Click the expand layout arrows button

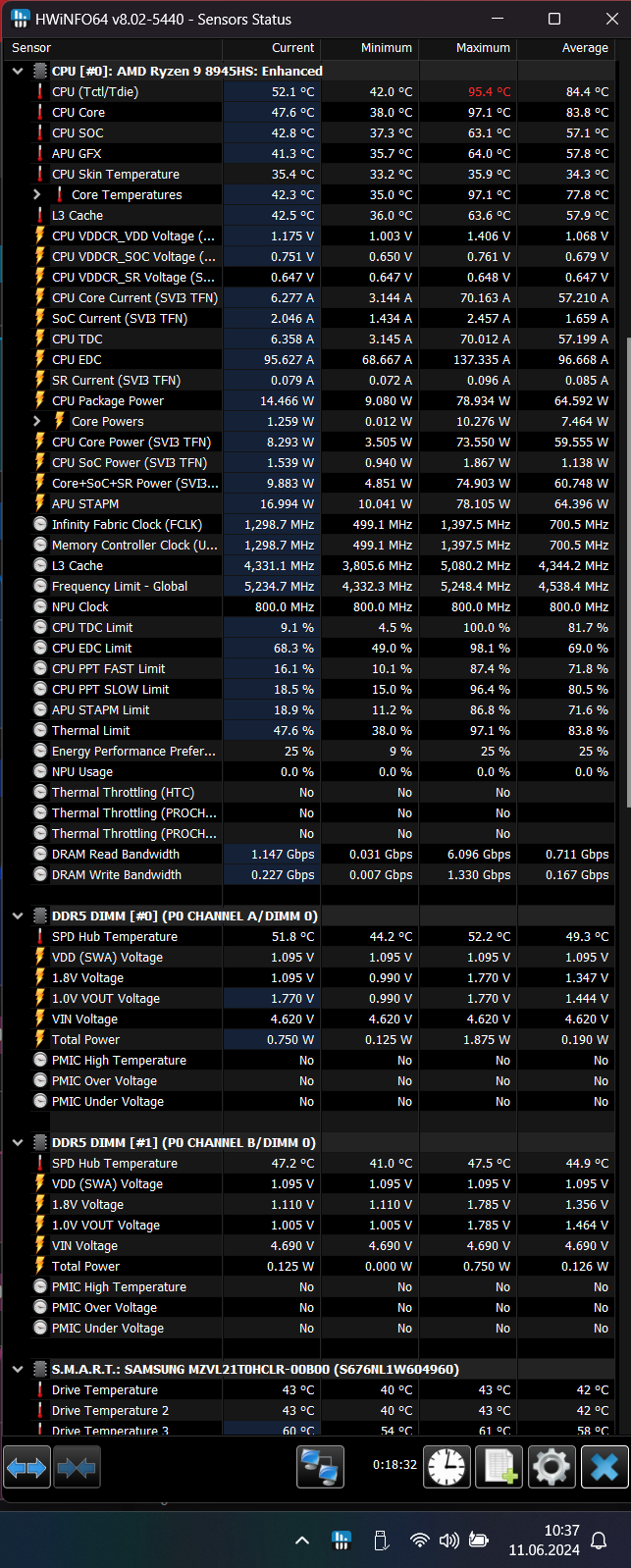click(26, 1468)
